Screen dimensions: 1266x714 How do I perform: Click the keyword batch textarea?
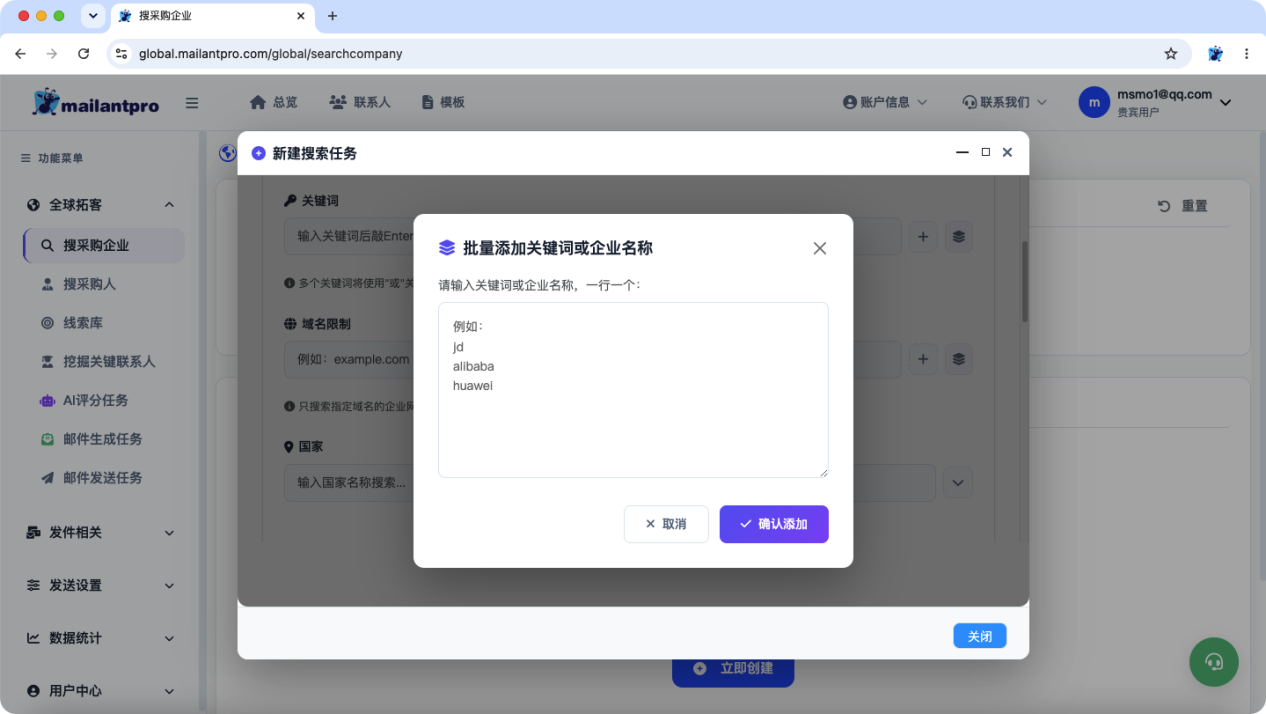click(633, 390)
